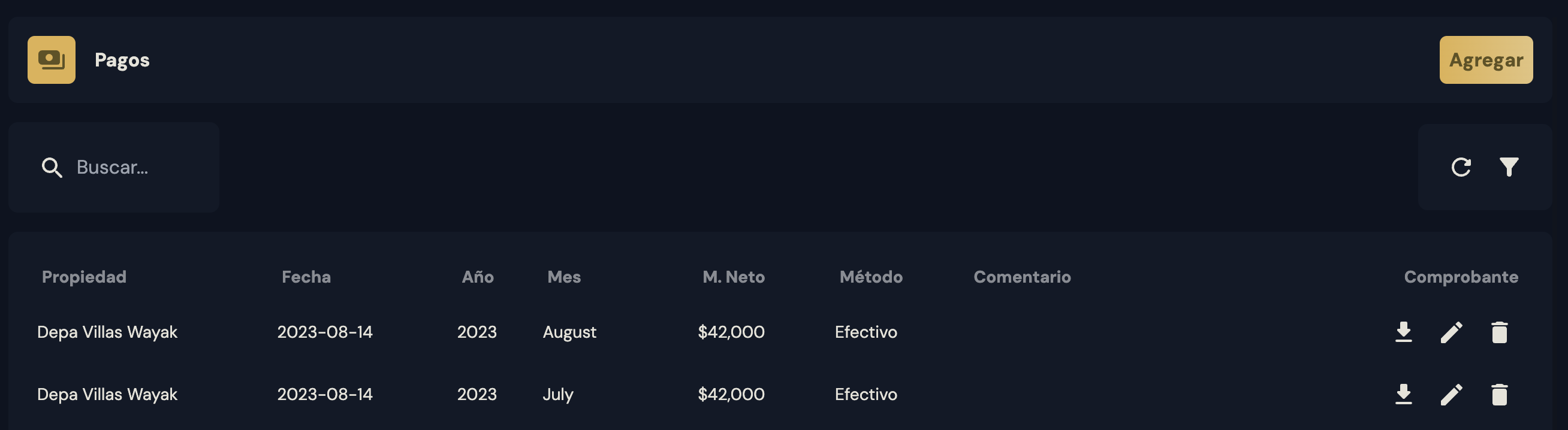Viewport: 1568px width, 430px height.
Task: Open the filter options
Action: click(x=1508, y=166)
